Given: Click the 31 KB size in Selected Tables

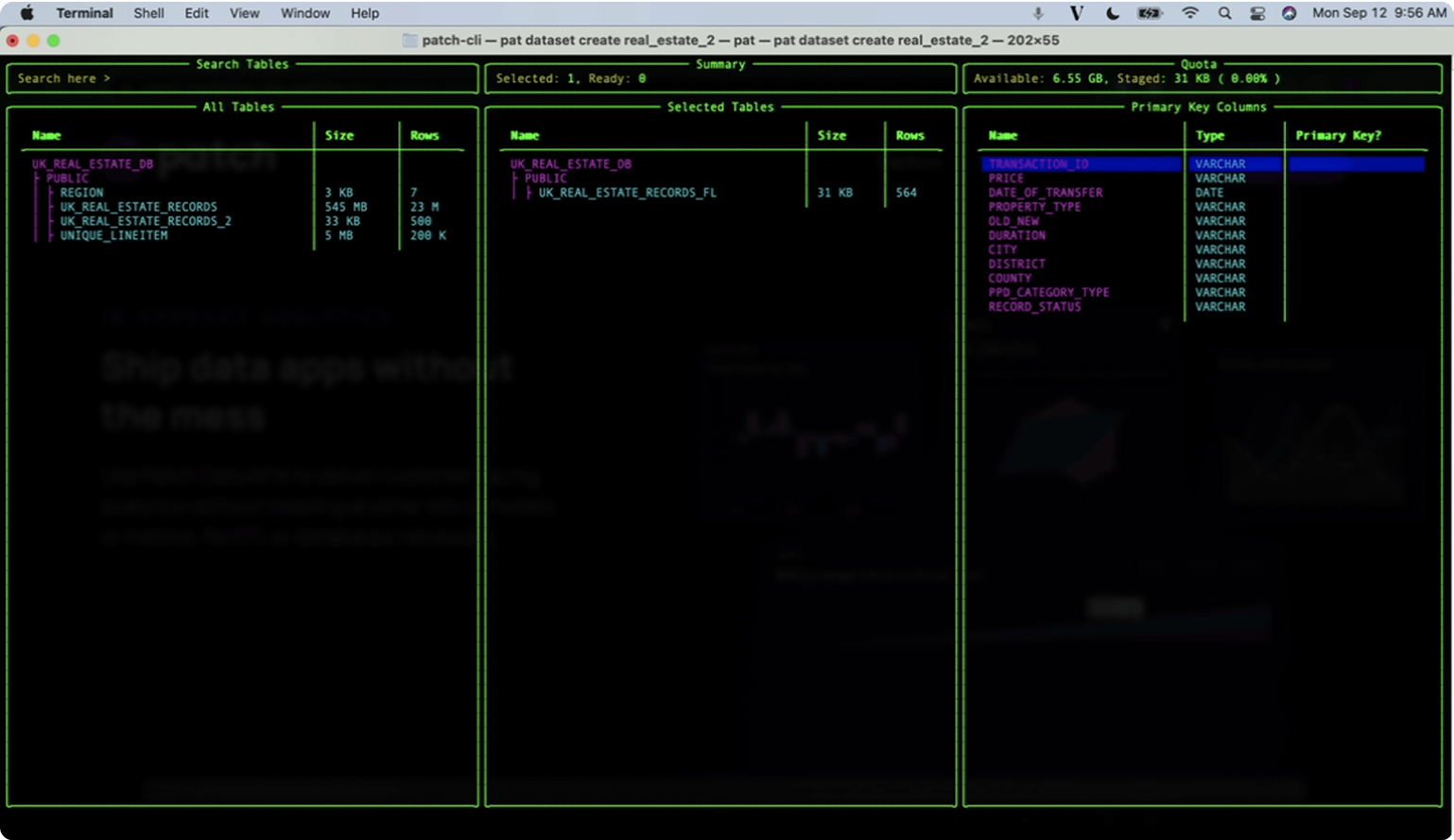Looking at the screenshot, I should point(835,192).
